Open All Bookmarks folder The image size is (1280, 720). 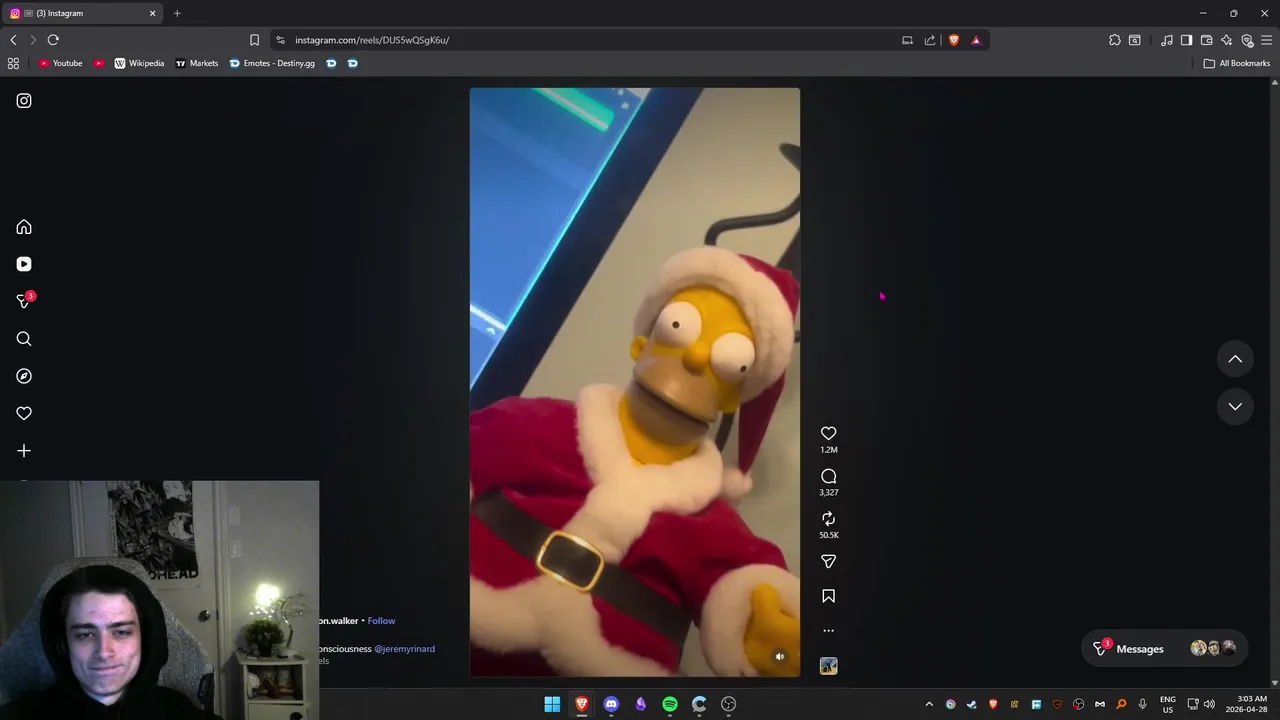pyautogui.click(x=1237, y=63)
